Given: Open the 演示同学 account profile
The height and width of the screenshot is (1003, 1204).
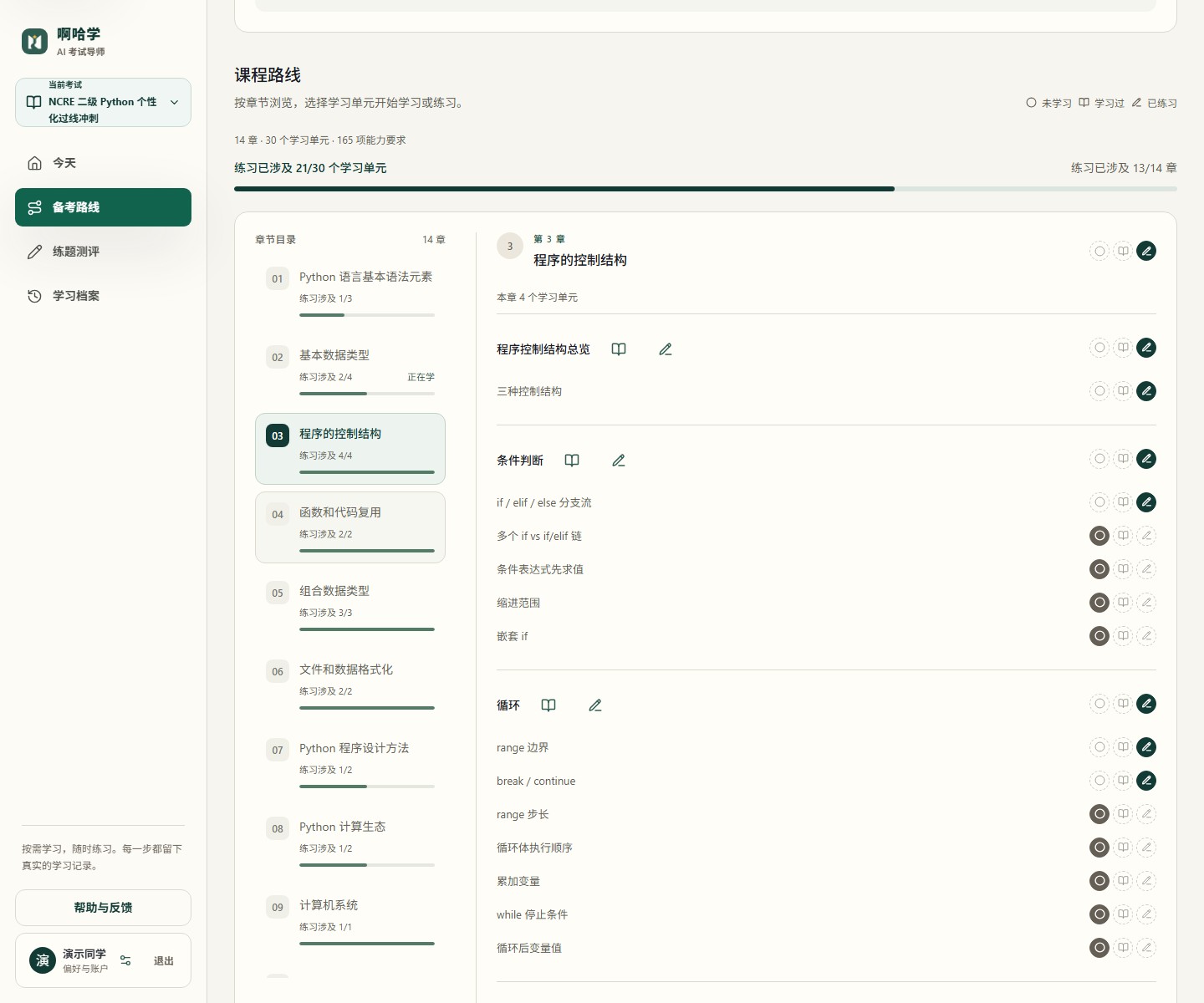Looking at the screenshot, I should (69, 960).
